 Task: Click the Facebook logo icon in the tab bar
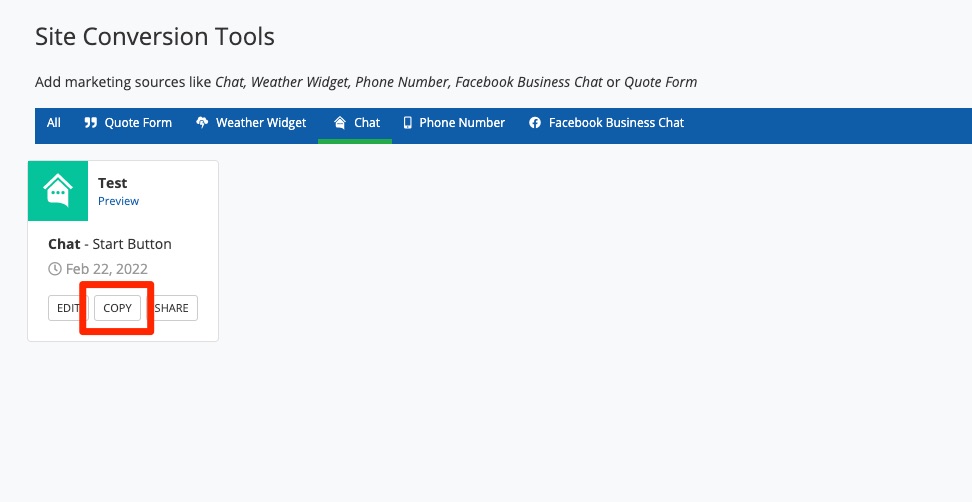click(x=535, y=123)
